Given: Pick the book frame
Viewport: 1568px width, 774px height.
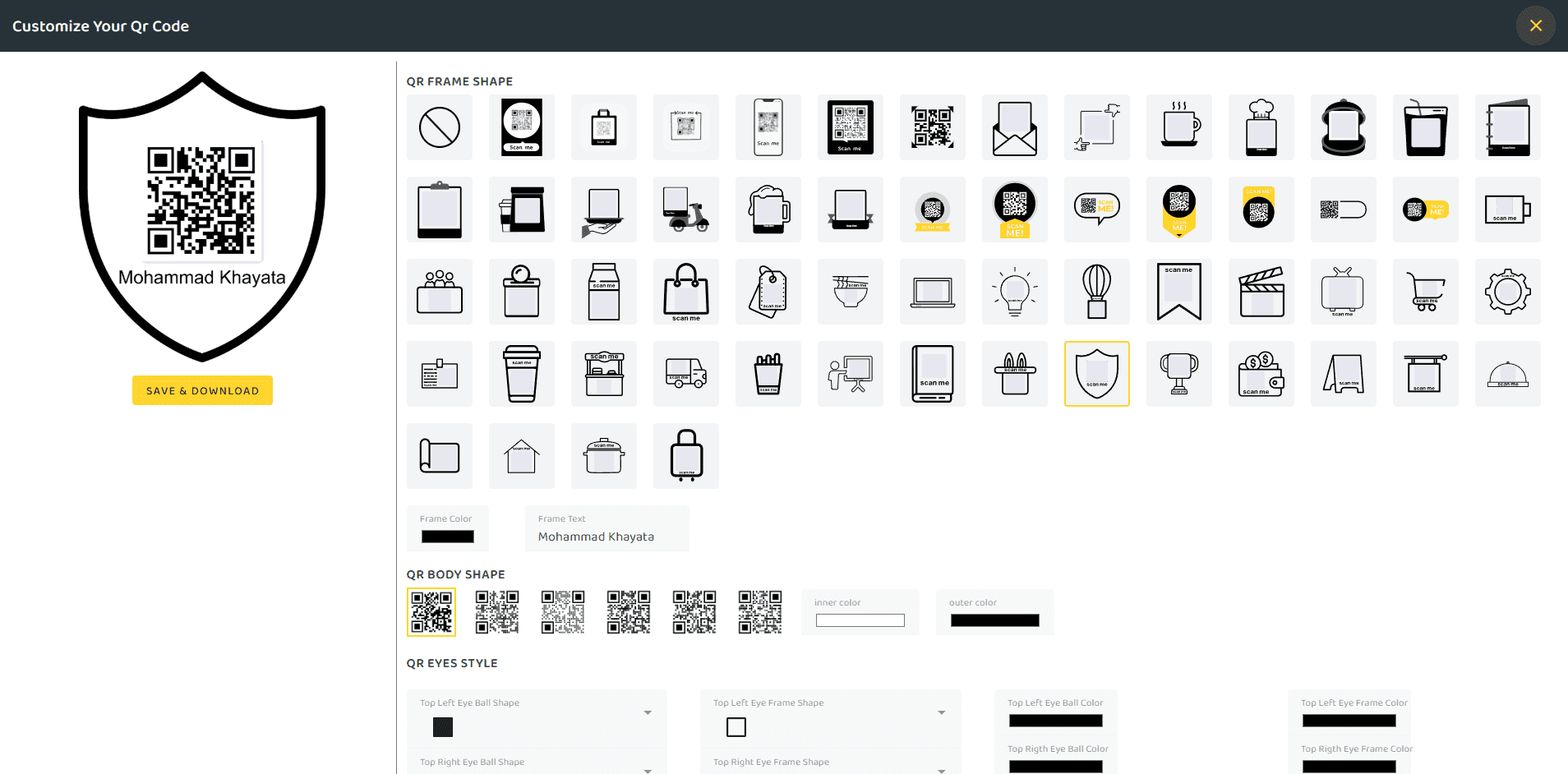Looking at the screenshot, I should point(933,374).
